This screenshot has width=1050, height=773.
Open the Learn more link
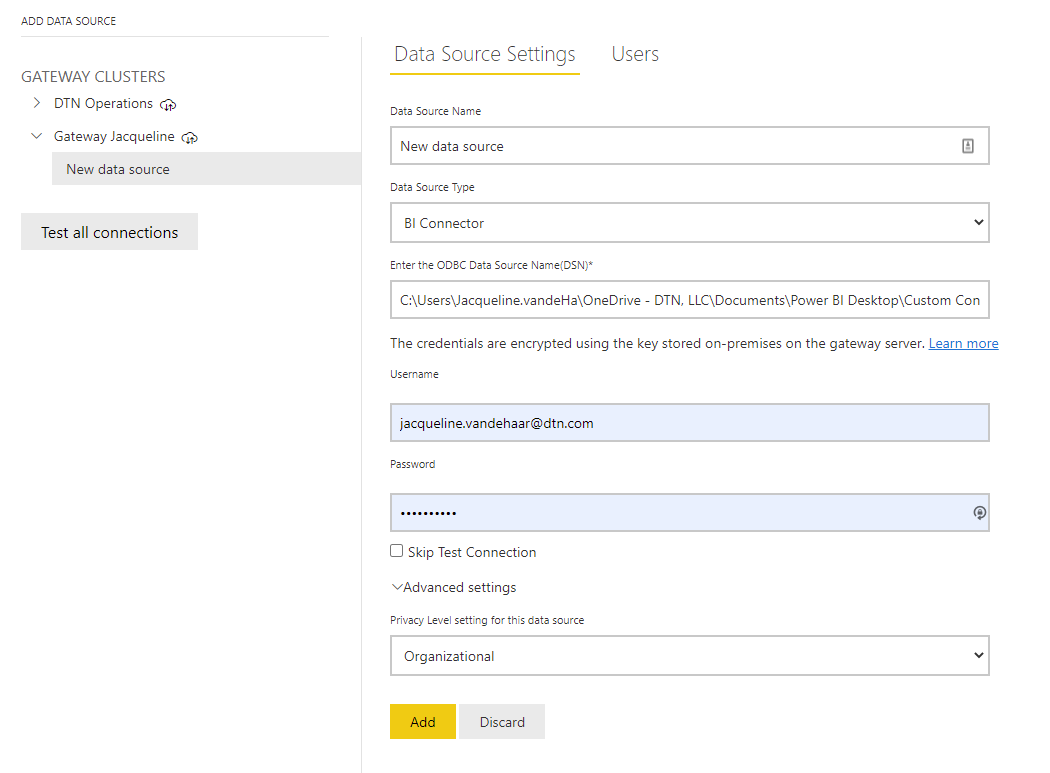[x=963, y=344]
